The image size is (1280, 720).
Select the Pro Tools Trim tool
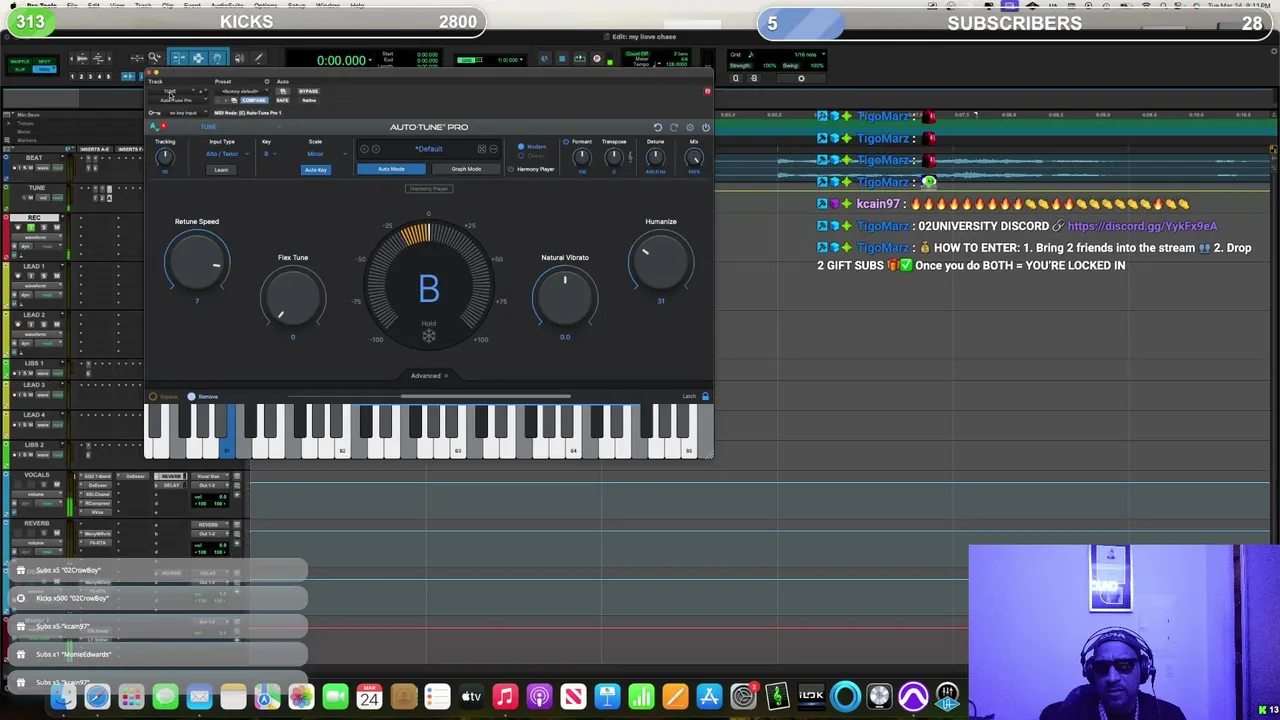[x=179, y=58]
